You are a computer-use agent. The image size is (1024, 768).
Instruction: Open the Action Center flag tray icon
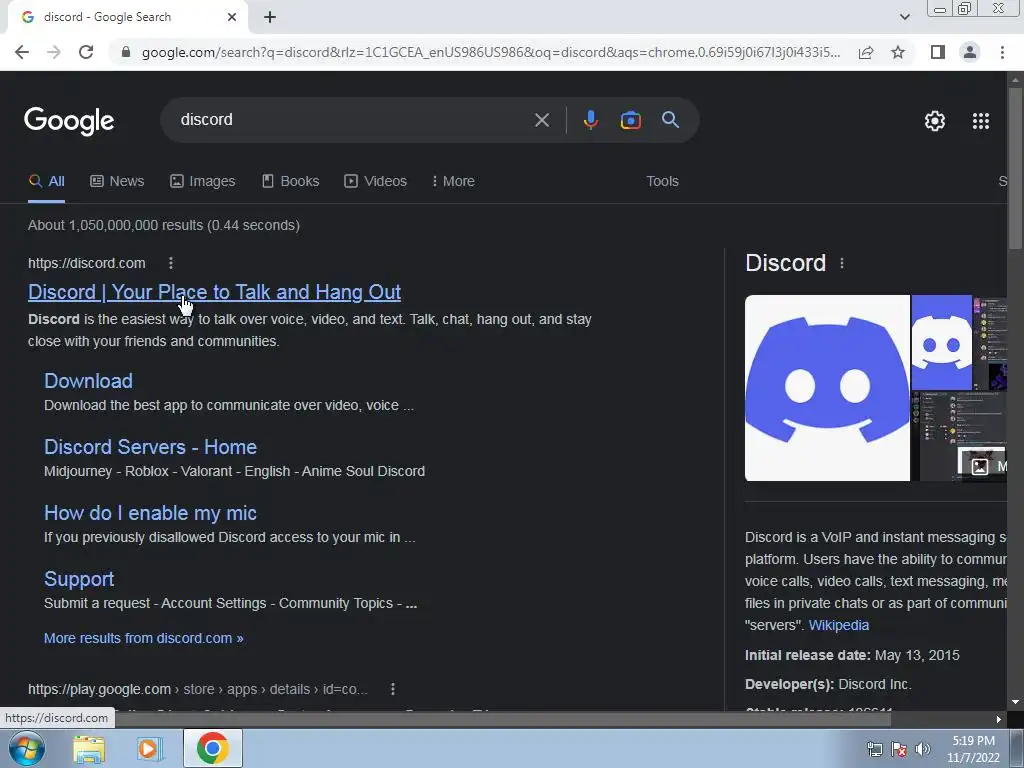point(899,749)
